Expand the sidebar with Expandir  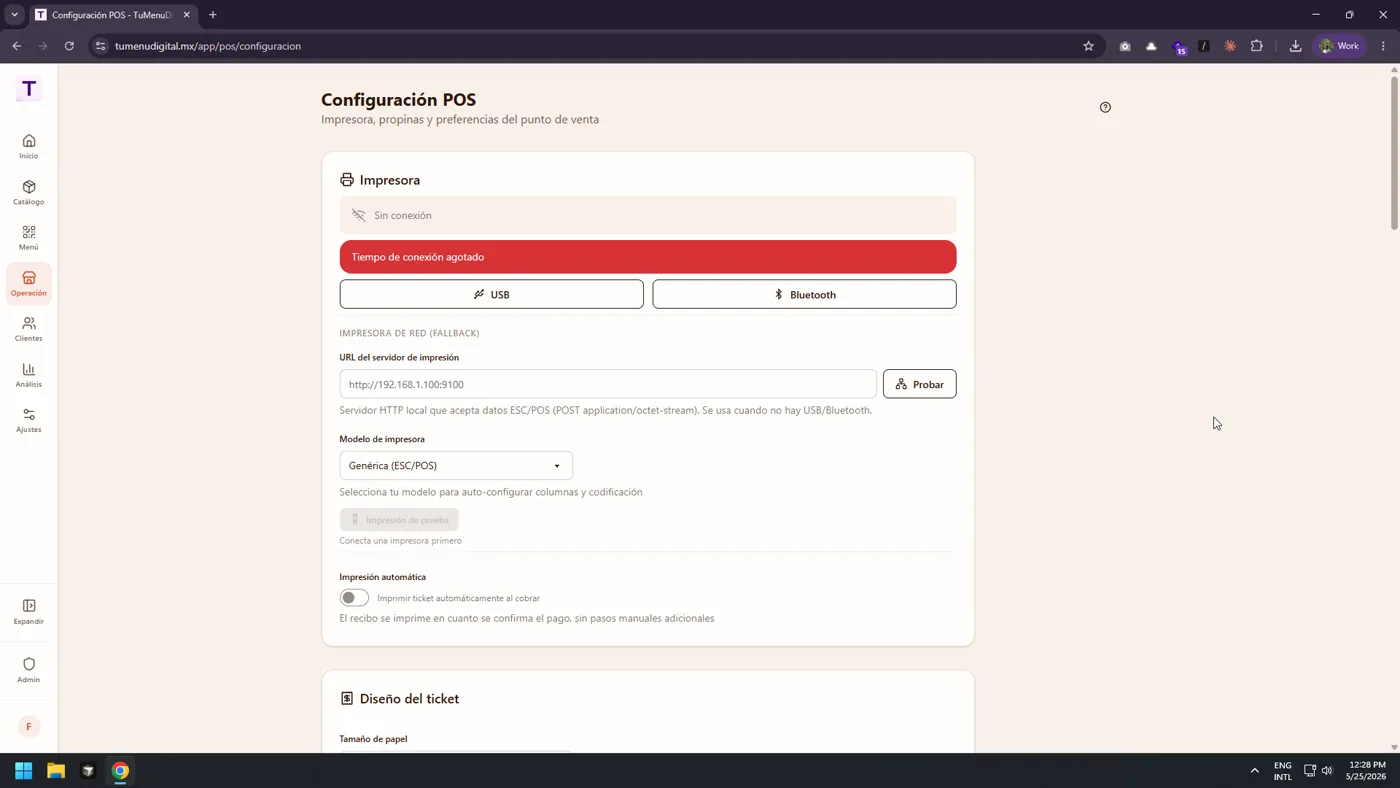(x=29, y=612)
